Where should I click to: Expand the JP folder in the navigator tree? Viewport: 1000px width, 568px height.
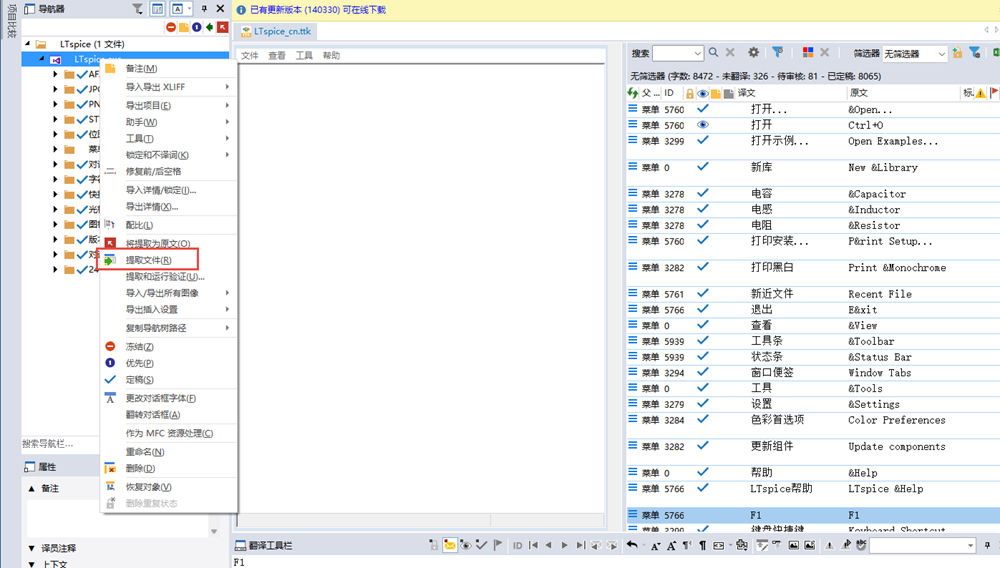55,89
